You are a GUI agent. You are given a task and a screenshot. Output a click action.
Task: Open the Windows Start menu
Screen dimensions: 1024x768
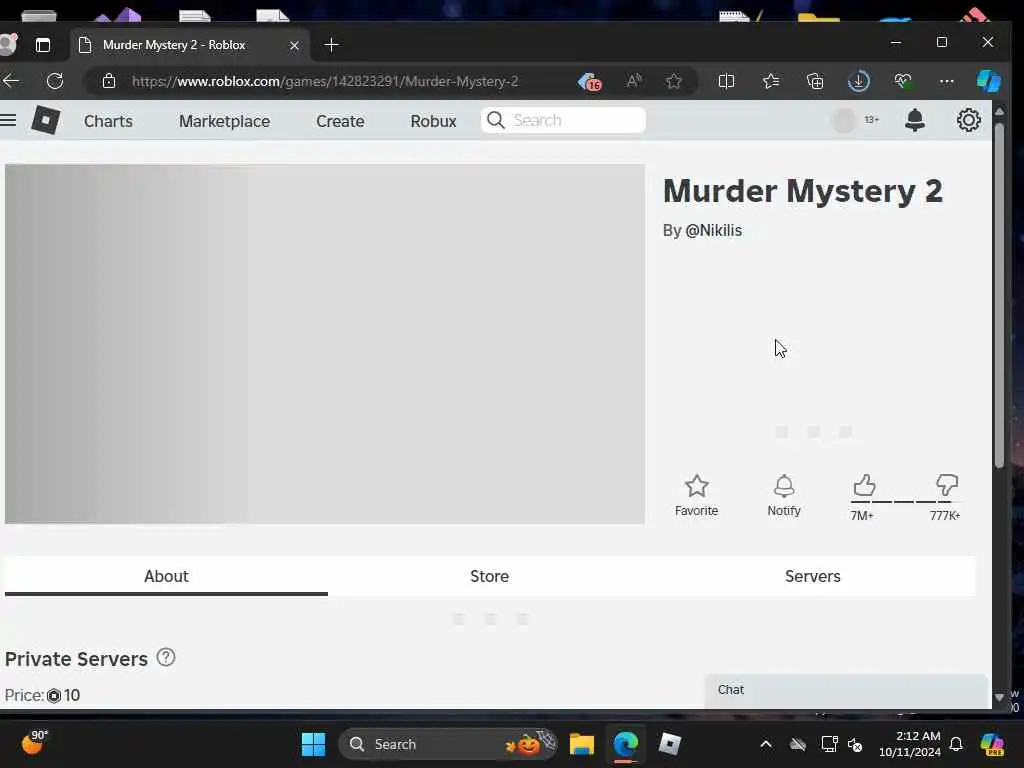coord(313,744)
